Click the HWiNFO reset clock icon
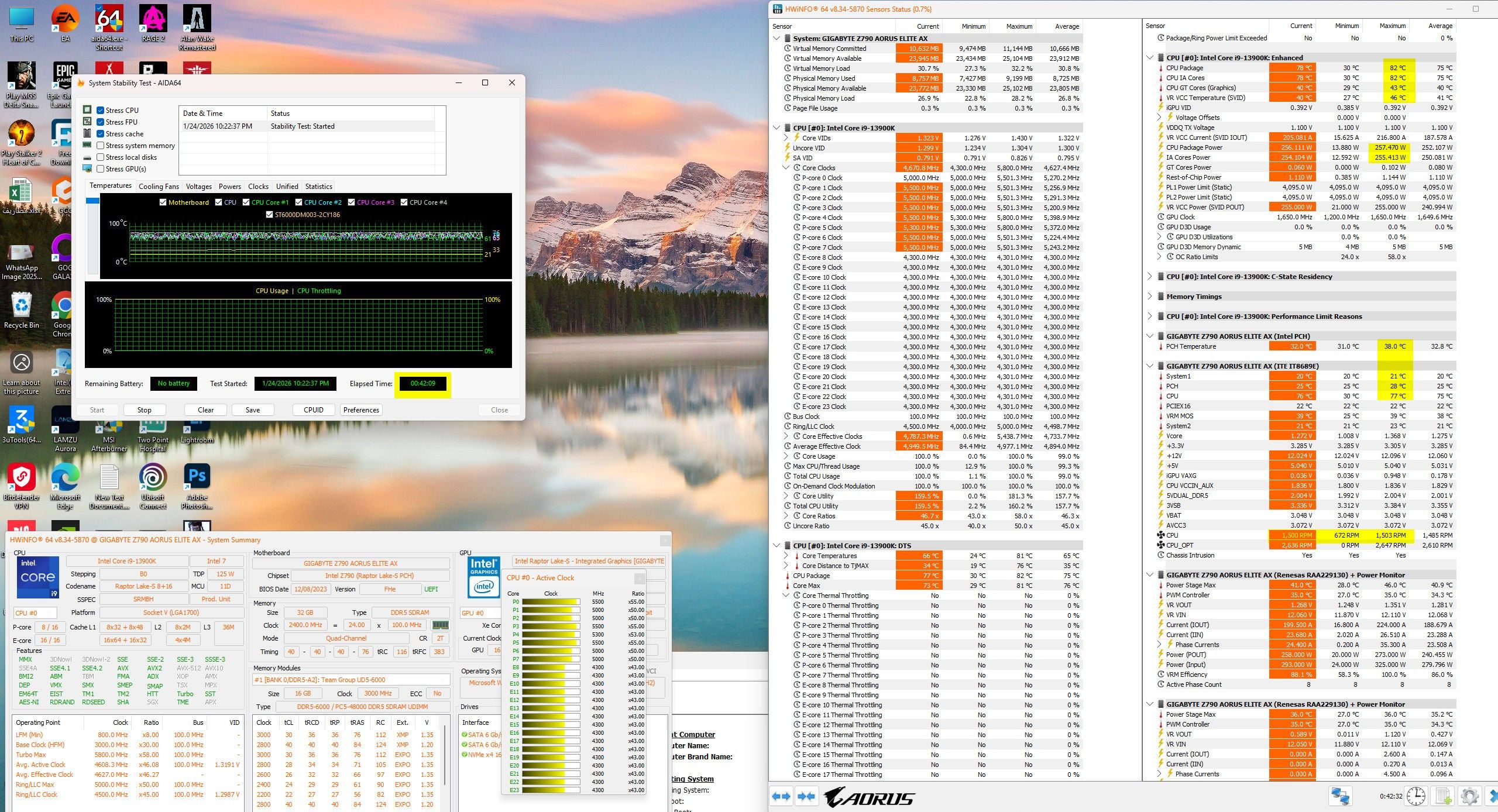The width and height of the screenshot is (1498, 812). coord(1415,796)
